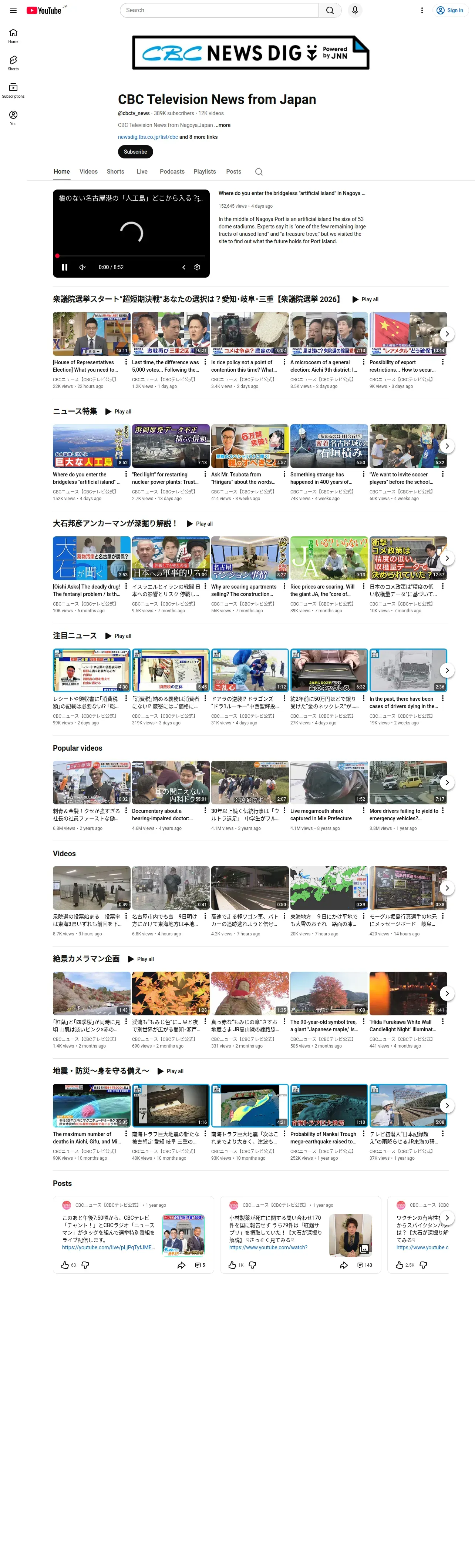
Task: Open You in left sidebar
Action: point(13,118)
